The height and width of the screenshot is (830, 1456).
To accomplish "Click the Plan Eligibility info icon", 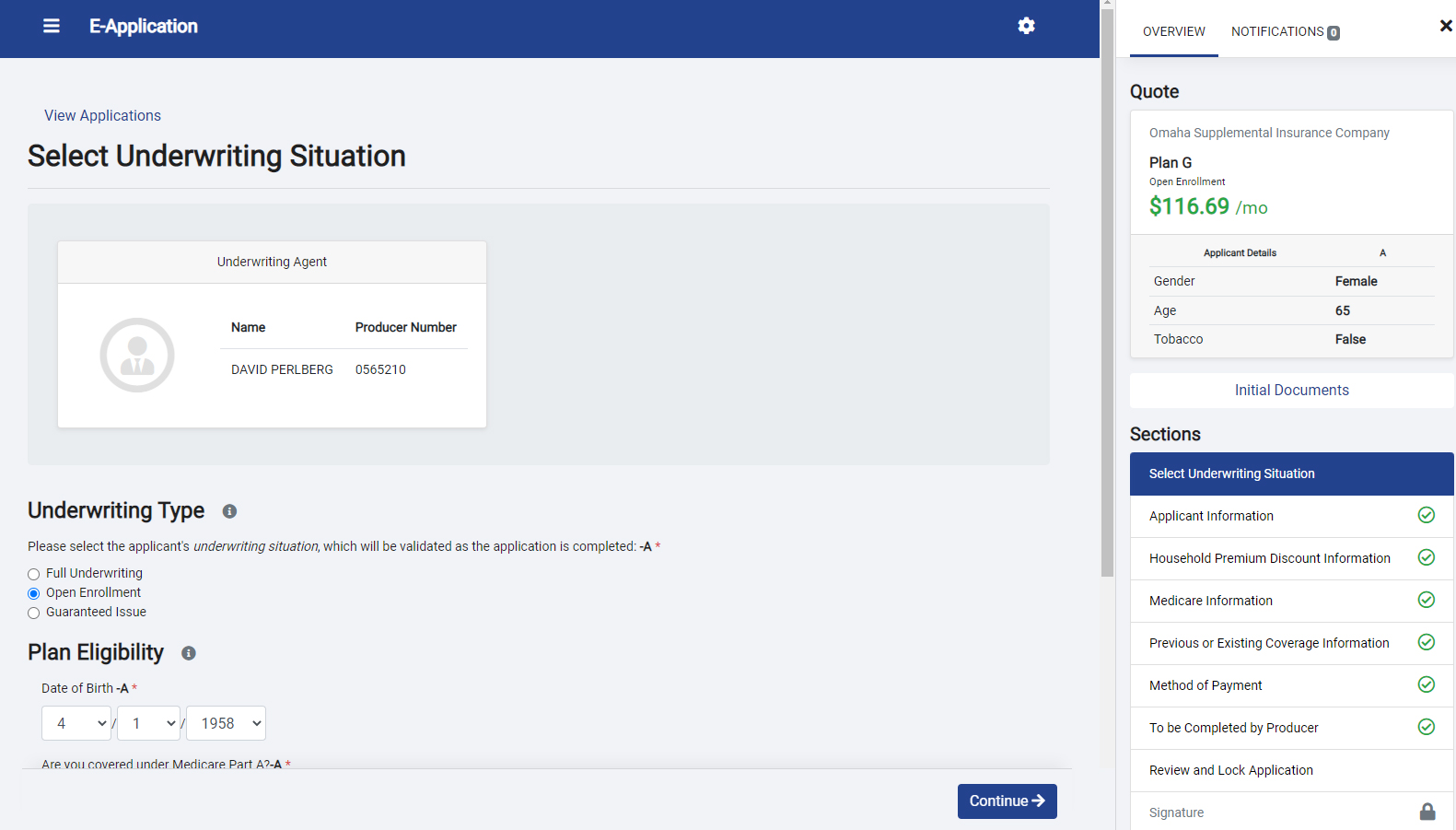I will pyautogui.click(x=189, y=653).
